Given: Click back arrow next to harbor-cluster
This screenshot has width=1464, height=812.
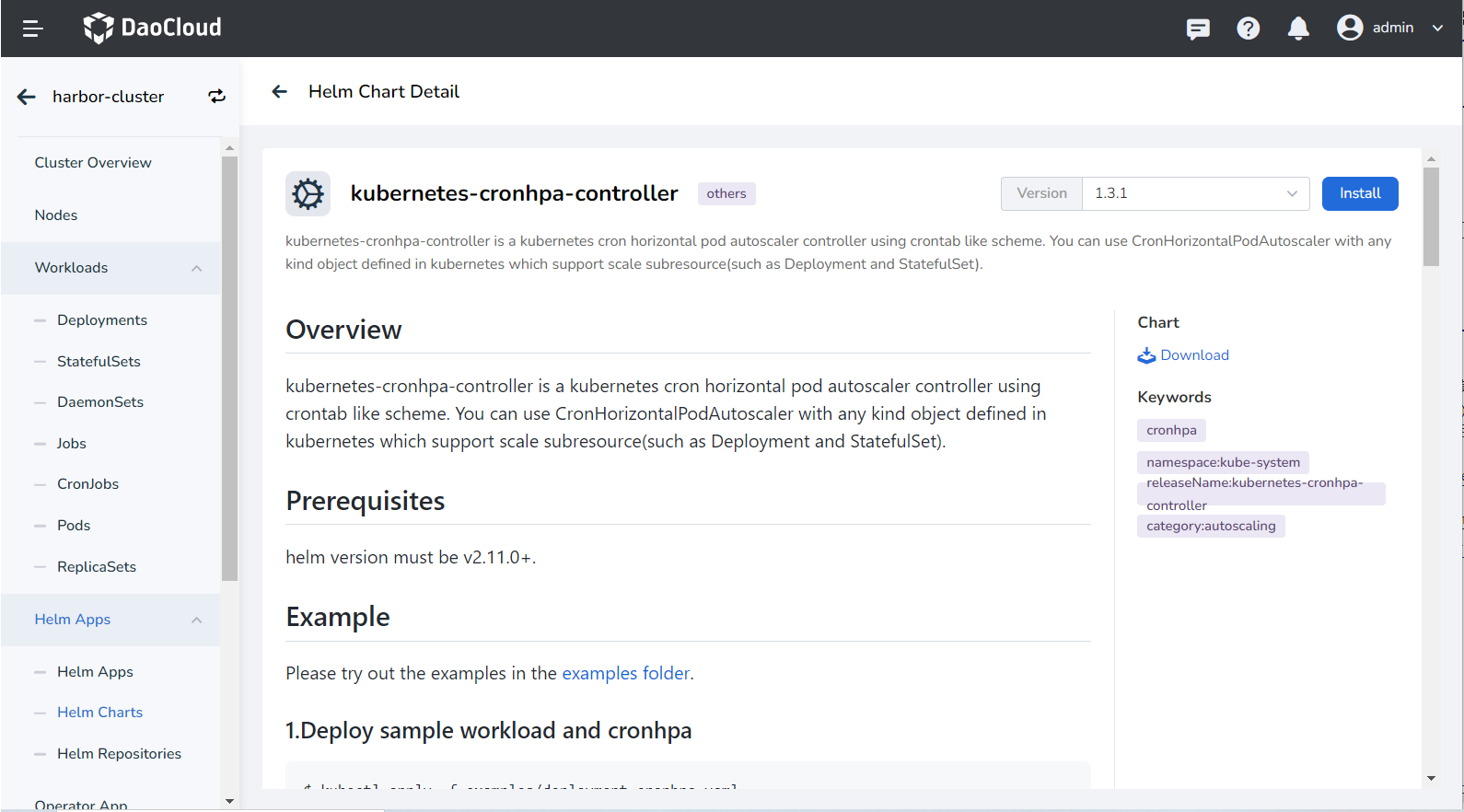Looking at the screenshot, I should 27,97.
